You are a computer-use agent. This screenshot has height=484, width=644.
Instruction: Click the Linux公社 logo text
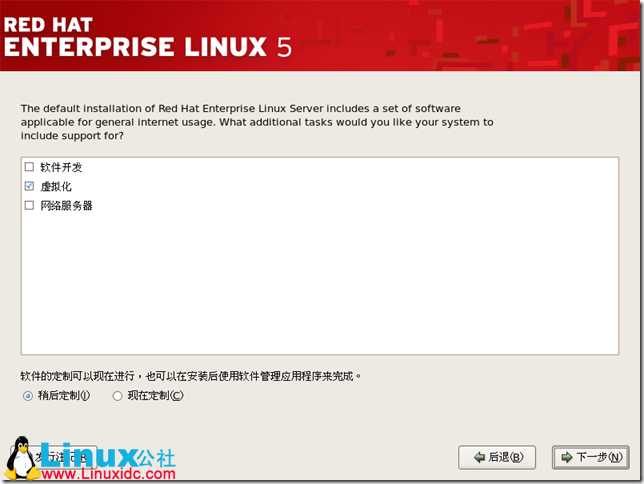pos(108,455)
